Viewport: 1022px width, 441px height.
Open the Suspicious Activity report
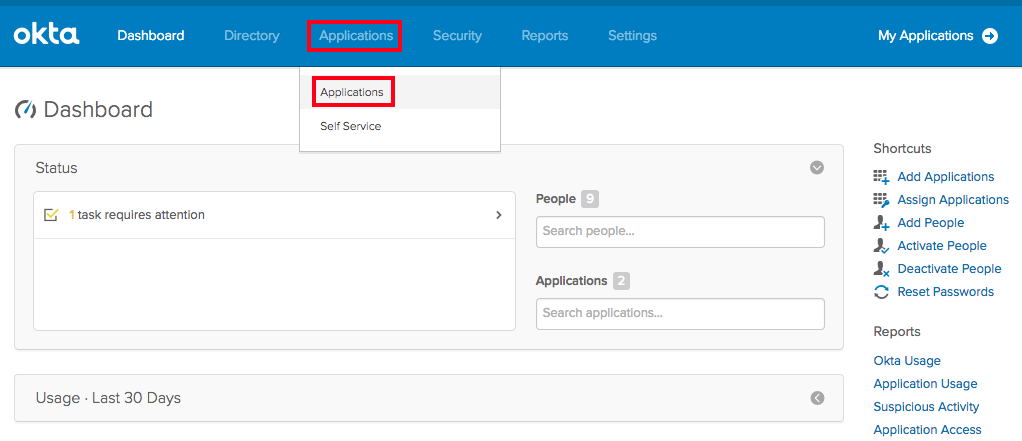coord(926,406)
